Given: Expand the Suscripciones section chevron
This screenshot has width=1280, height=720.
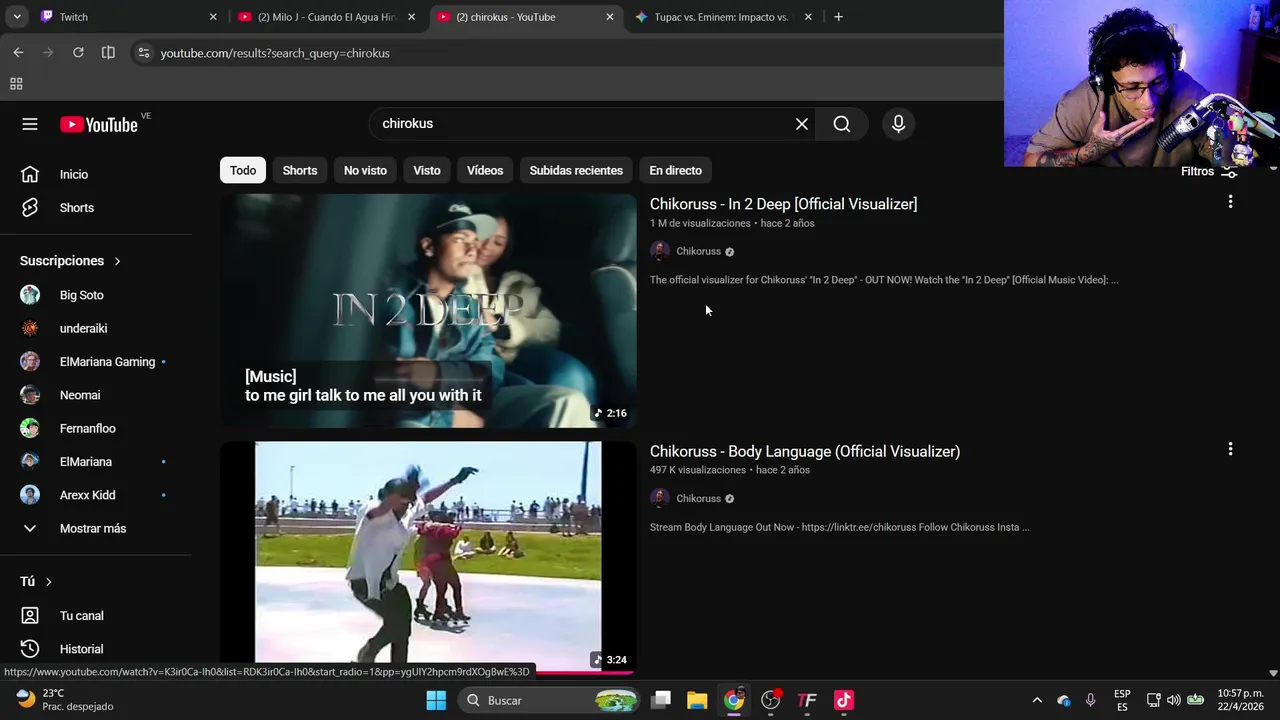Looking at the screenshot, I should click(117, 261).
